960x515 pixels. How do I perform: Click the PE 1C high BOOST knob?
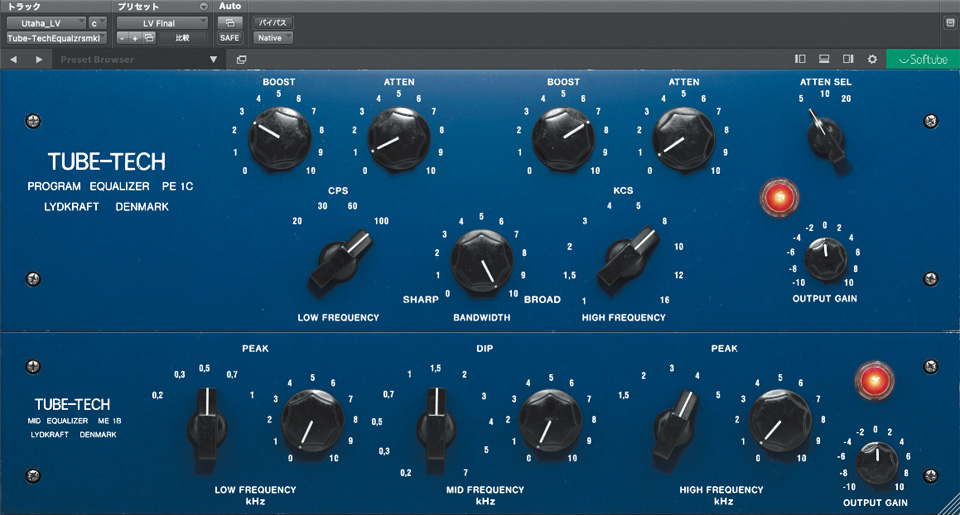click(563, 138)
